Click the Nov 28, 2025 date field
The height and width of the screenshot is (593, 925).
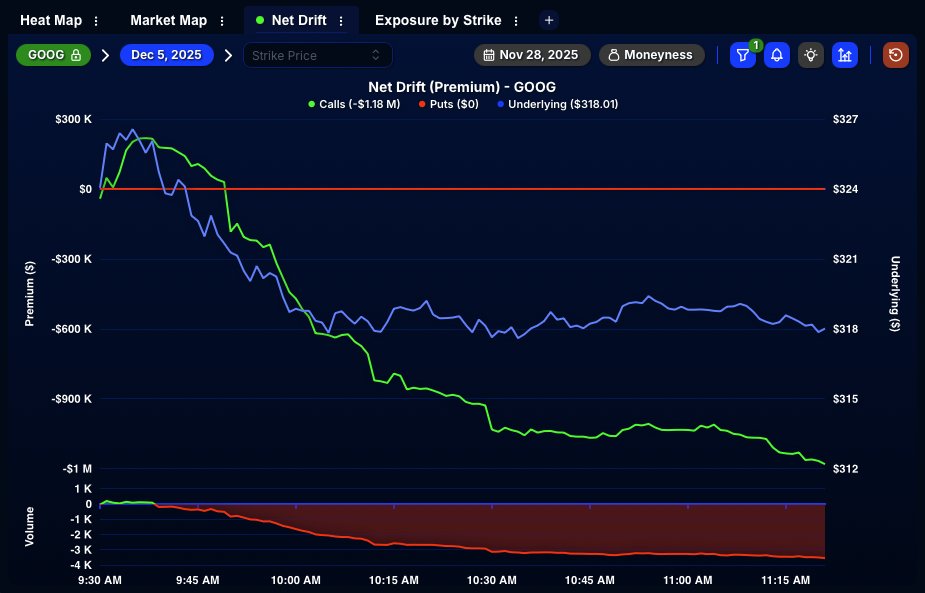pos(540,55)
